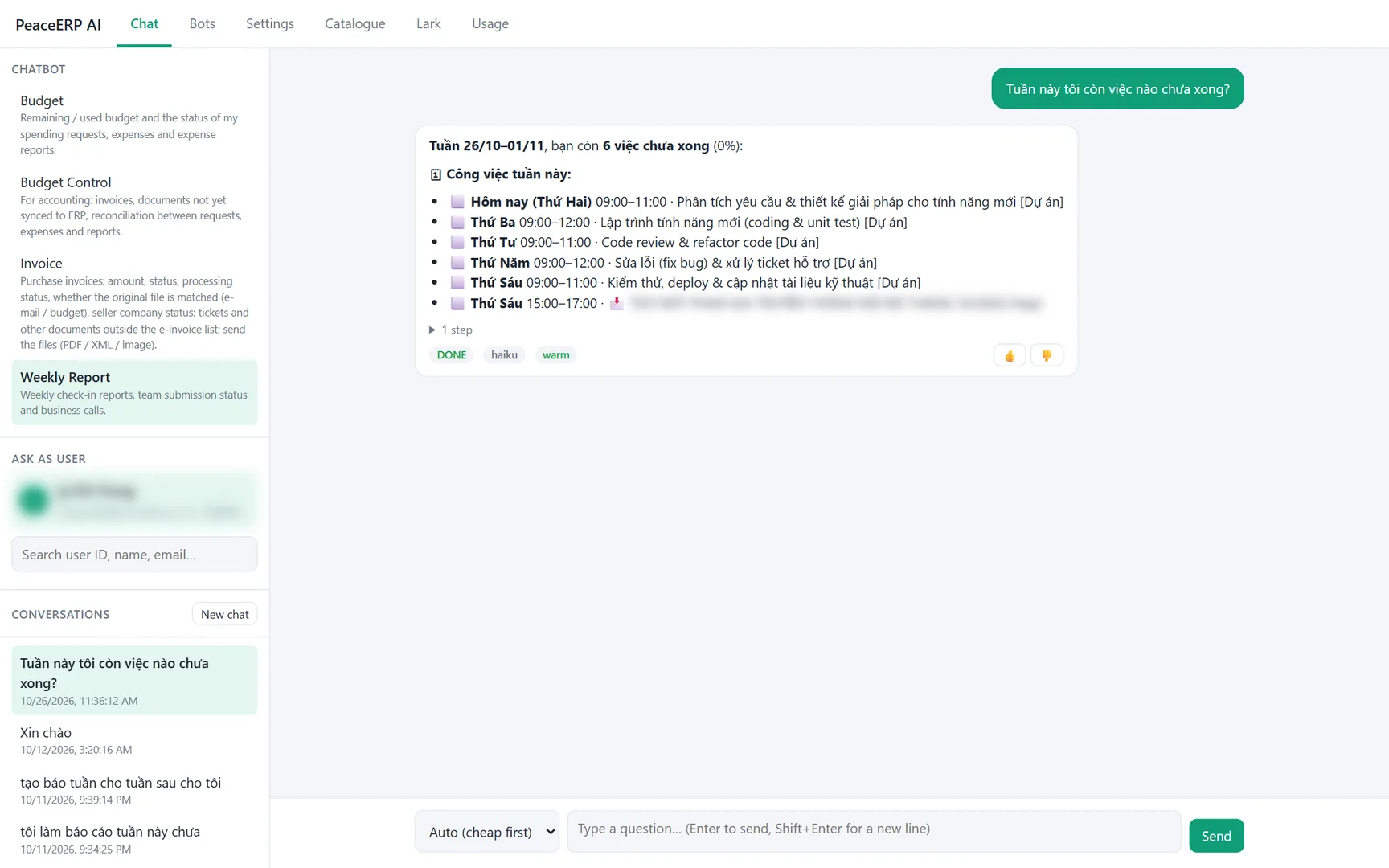Click the Search user ID input field
Image resolution: width=1389 pixels, height=868 pixels.
134,555
